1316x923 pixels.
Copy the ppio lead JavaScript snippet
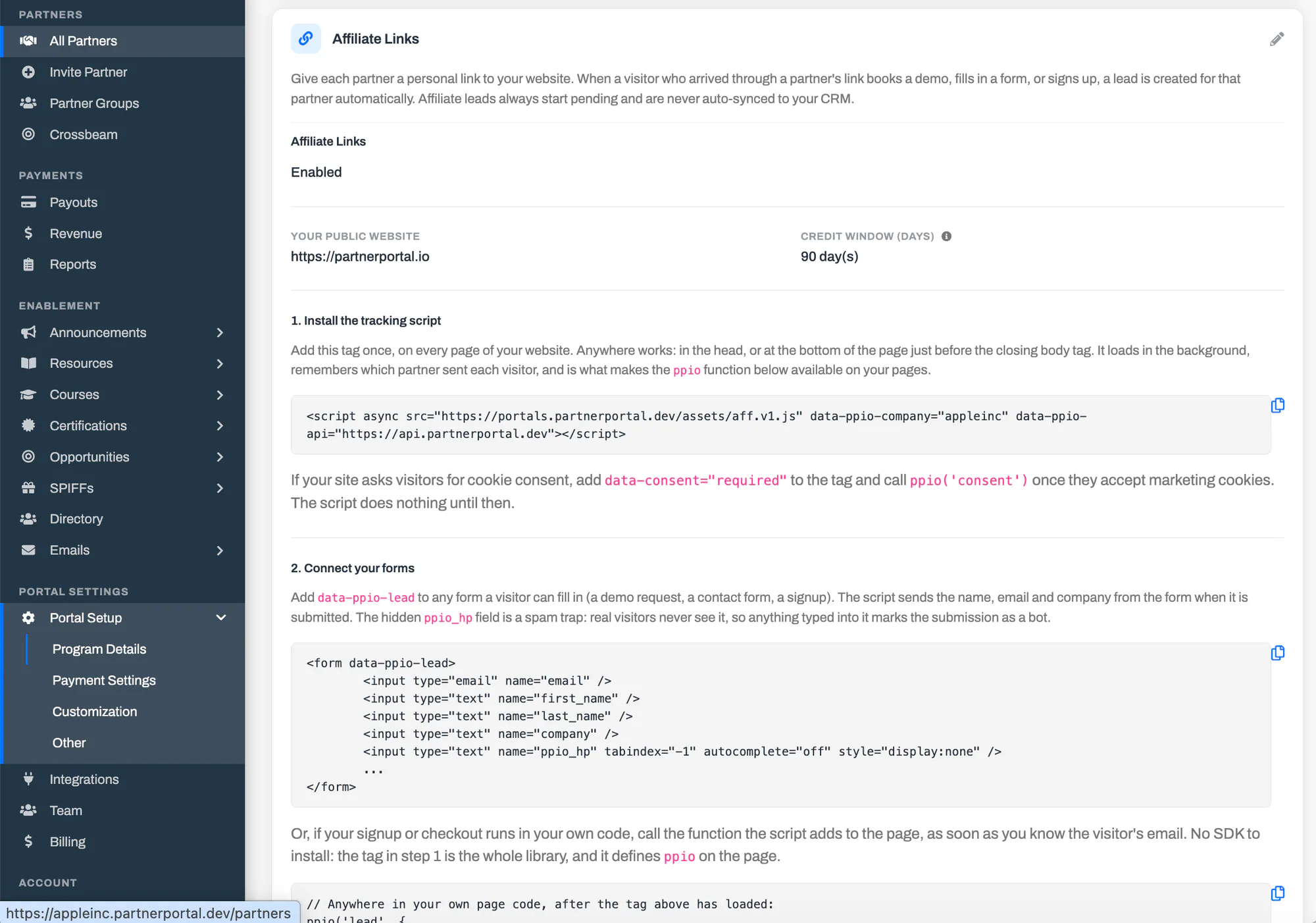pos(1278,893)
